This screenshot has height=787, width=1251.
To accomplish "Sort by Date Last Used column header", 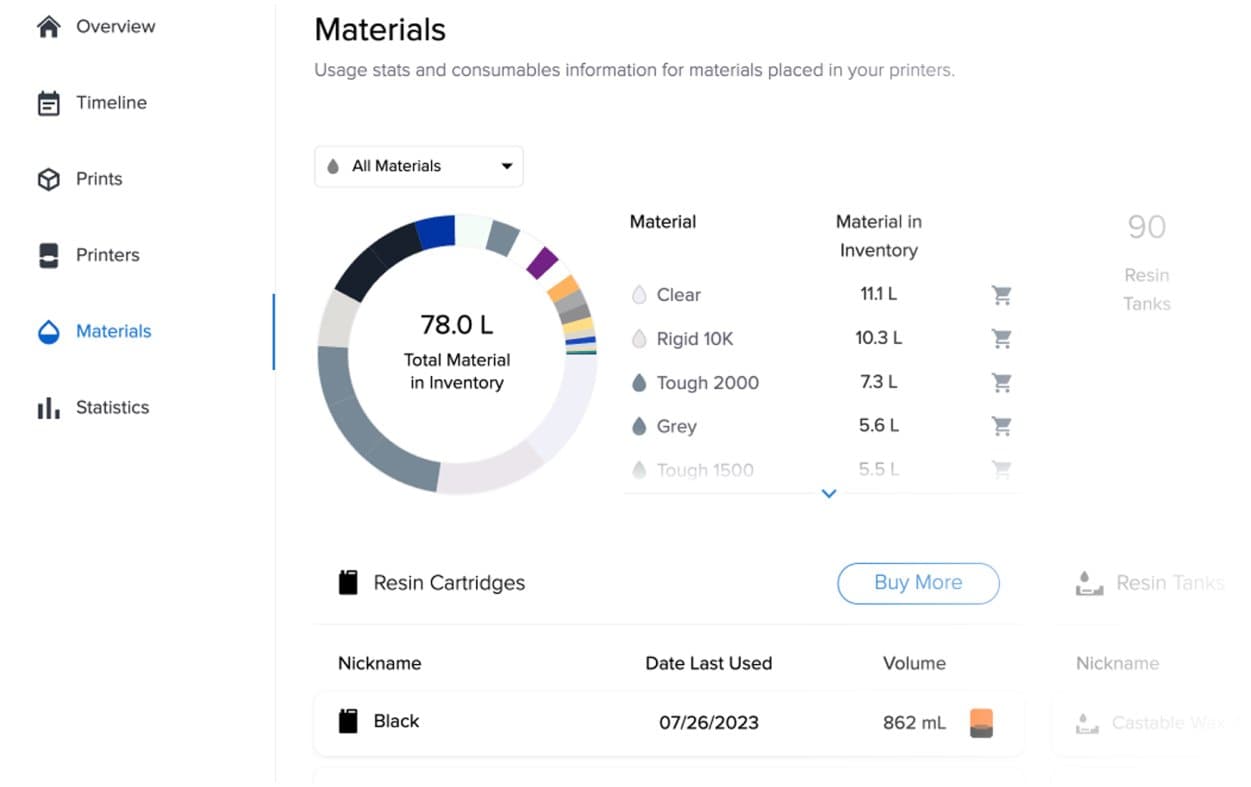I will [x=708, y=663].
